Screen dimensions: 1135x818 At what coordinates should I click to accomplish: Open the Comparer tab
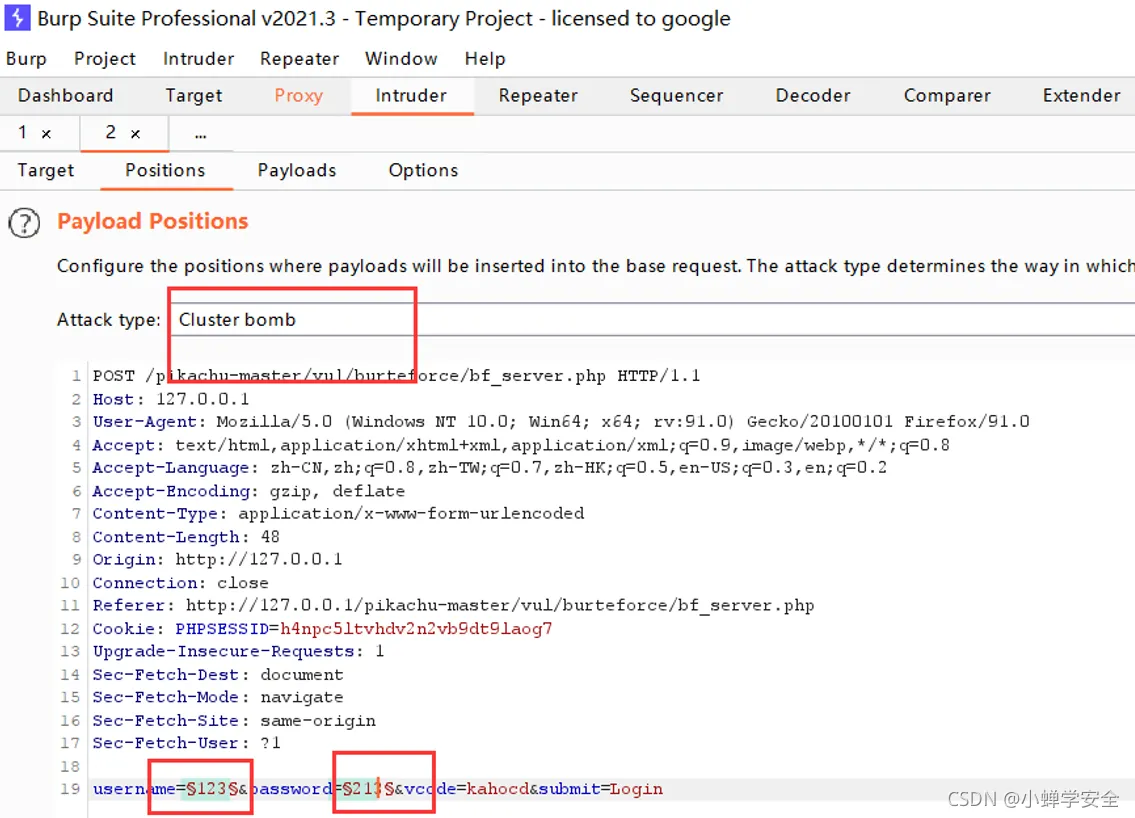pos(948,96)
